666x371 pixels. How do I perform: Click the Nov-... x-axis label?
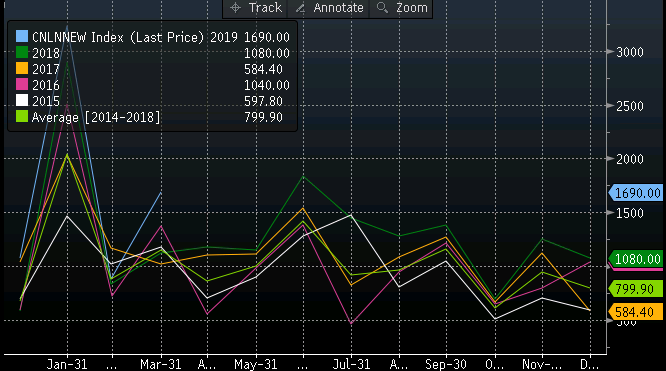click(542, 364)
